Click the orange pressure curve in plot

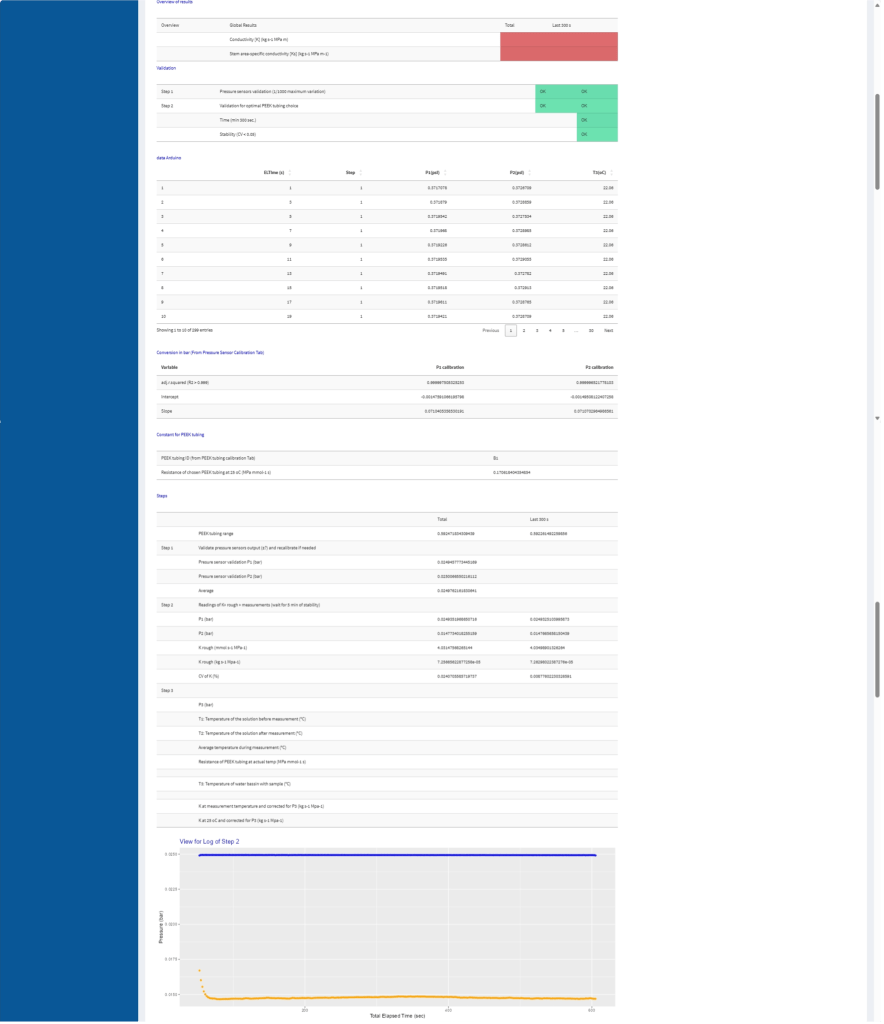pyautogui.click(x=400, y=997)
